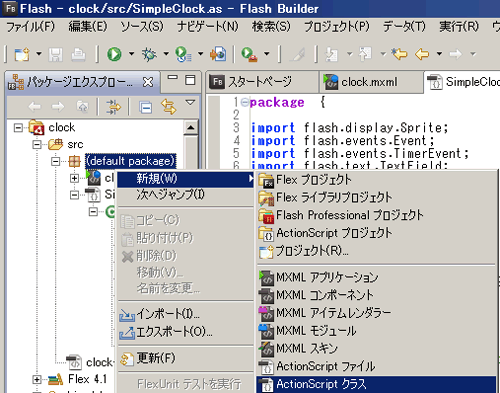Click the last edit location icon
The height and width of the screenshot is (393, 500).
[399, 54]
